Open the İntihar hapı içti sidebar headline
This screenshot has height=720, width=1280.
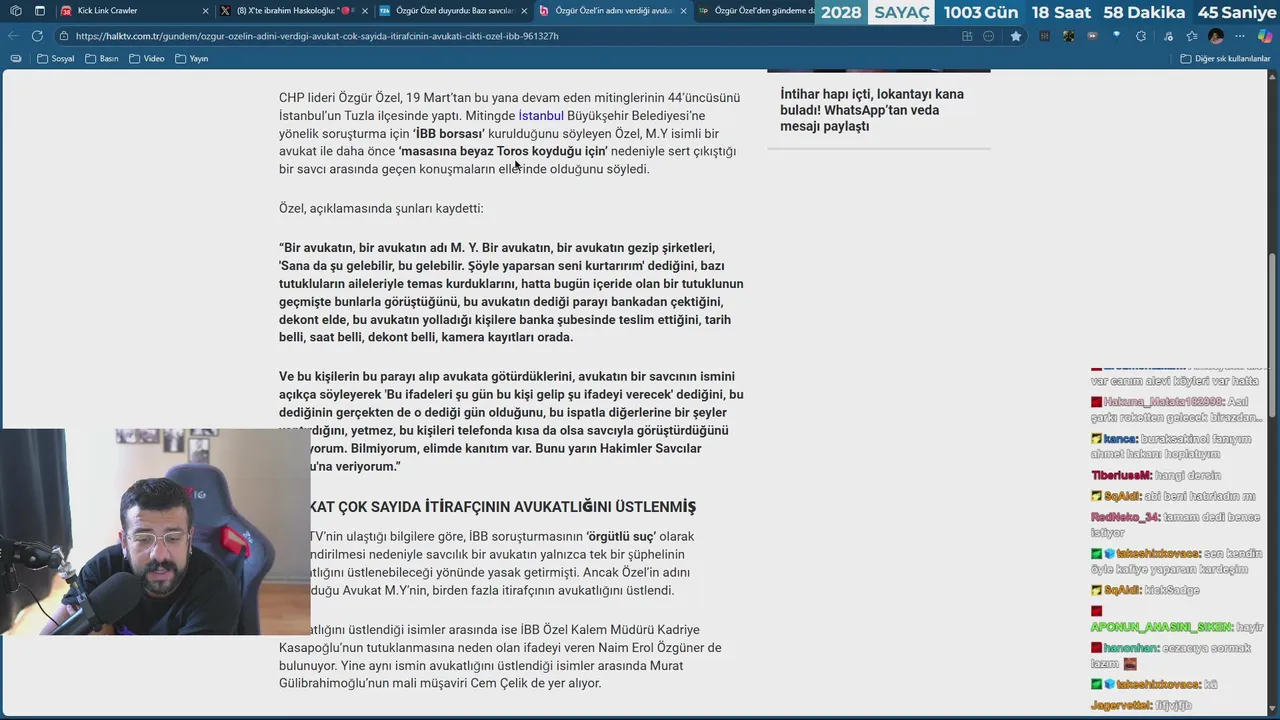pyautogui.click(x=872, y=110)
